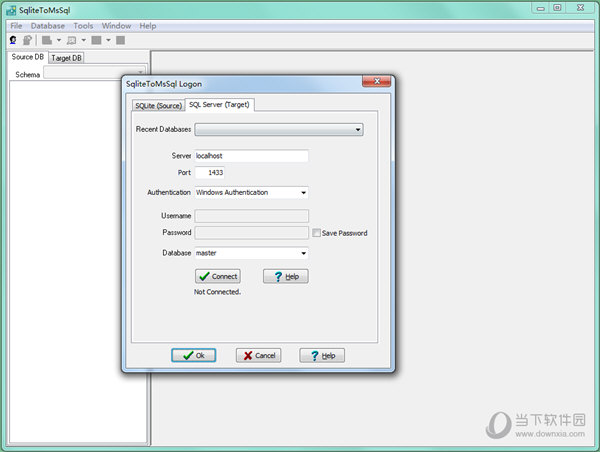
Task: Open the Database menu
Action: click(48, 26)
